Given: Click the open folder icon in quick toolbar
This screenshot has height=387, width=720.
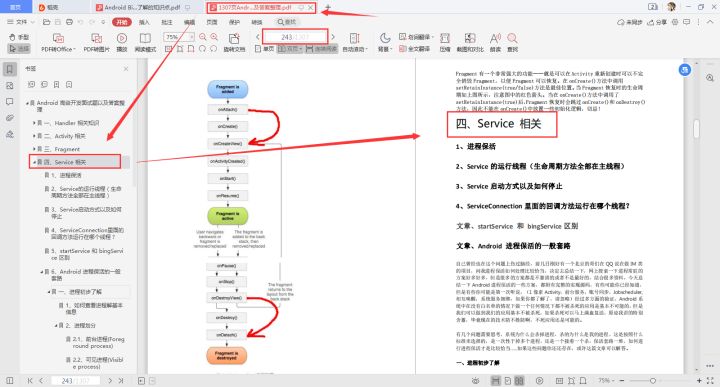Looking at the screenshot, I should coord(46,22).
